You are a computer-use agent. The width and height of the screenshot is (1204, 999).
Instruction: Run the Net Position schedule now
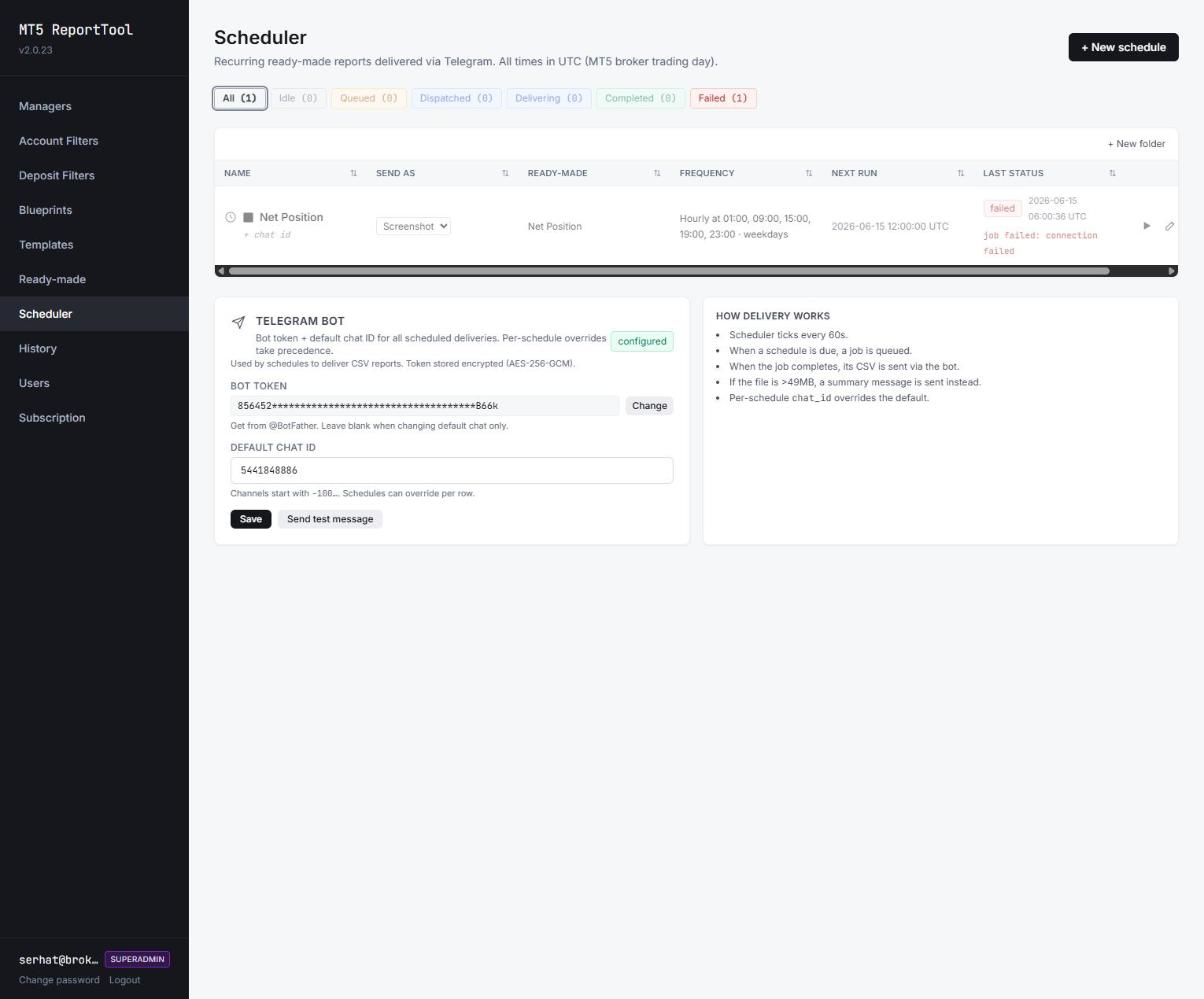point(1147,226)
